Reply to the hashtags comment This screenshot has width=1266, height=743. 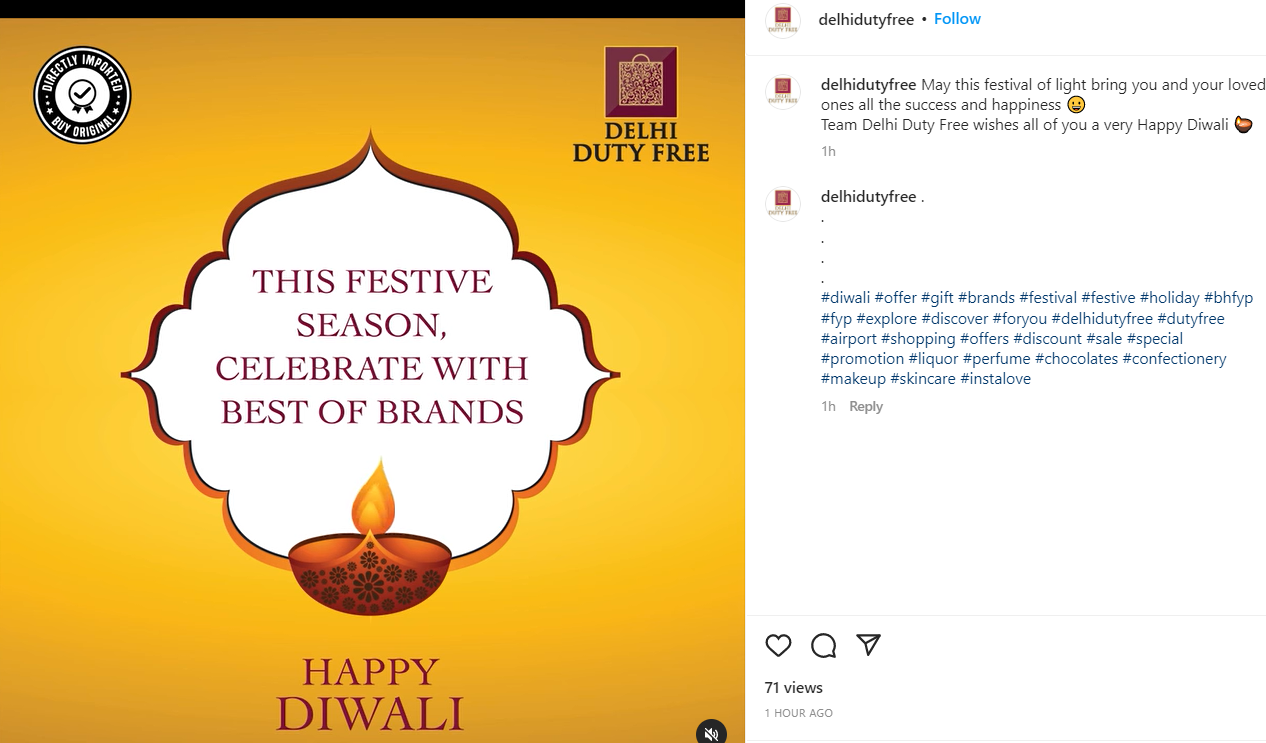click(x=866, y=406)
